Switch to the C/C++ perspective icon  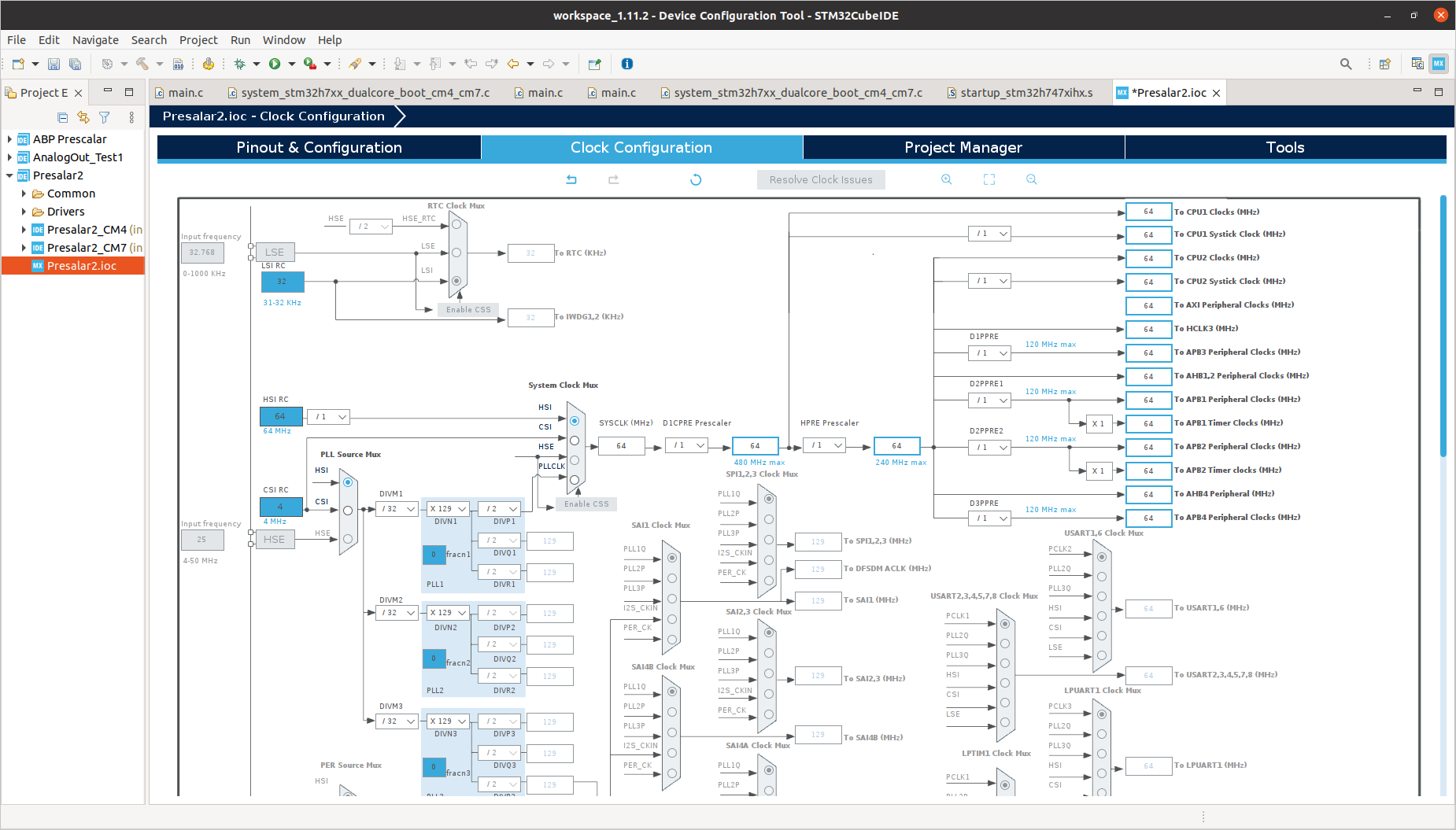(1417, 64)
